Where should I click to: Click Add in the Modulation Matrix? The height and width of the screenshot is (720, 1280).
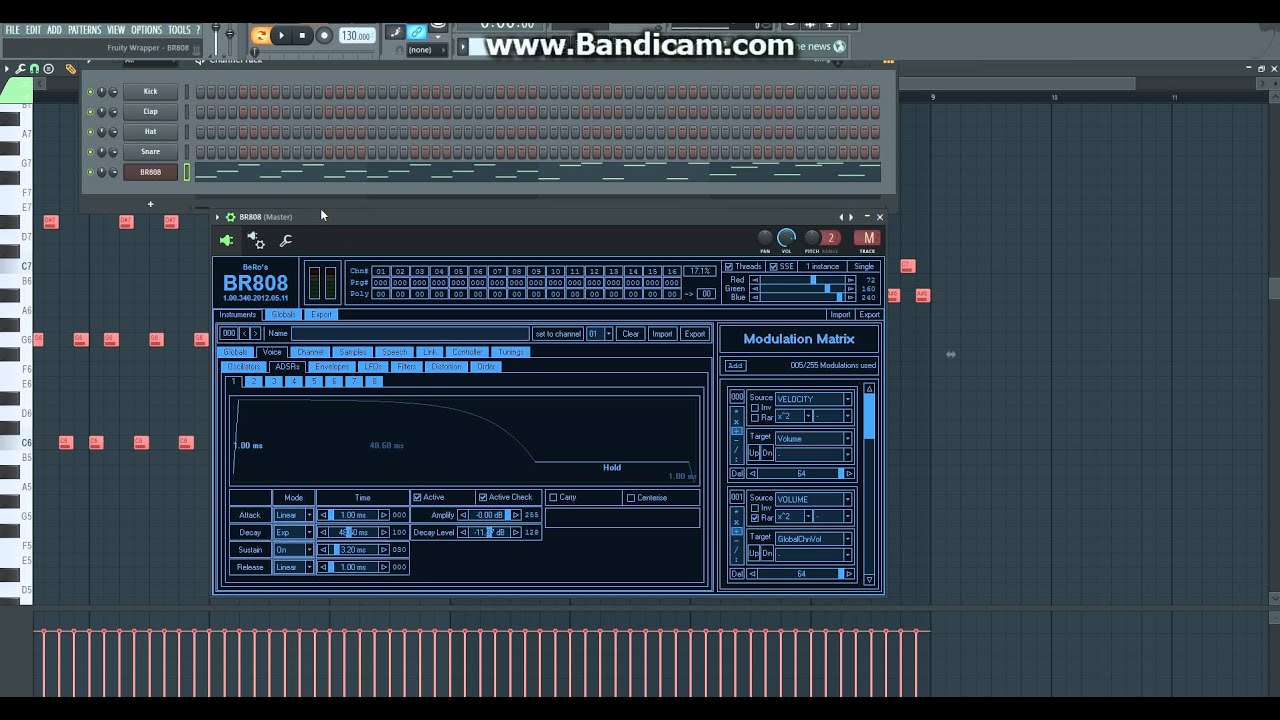point(735,365)
